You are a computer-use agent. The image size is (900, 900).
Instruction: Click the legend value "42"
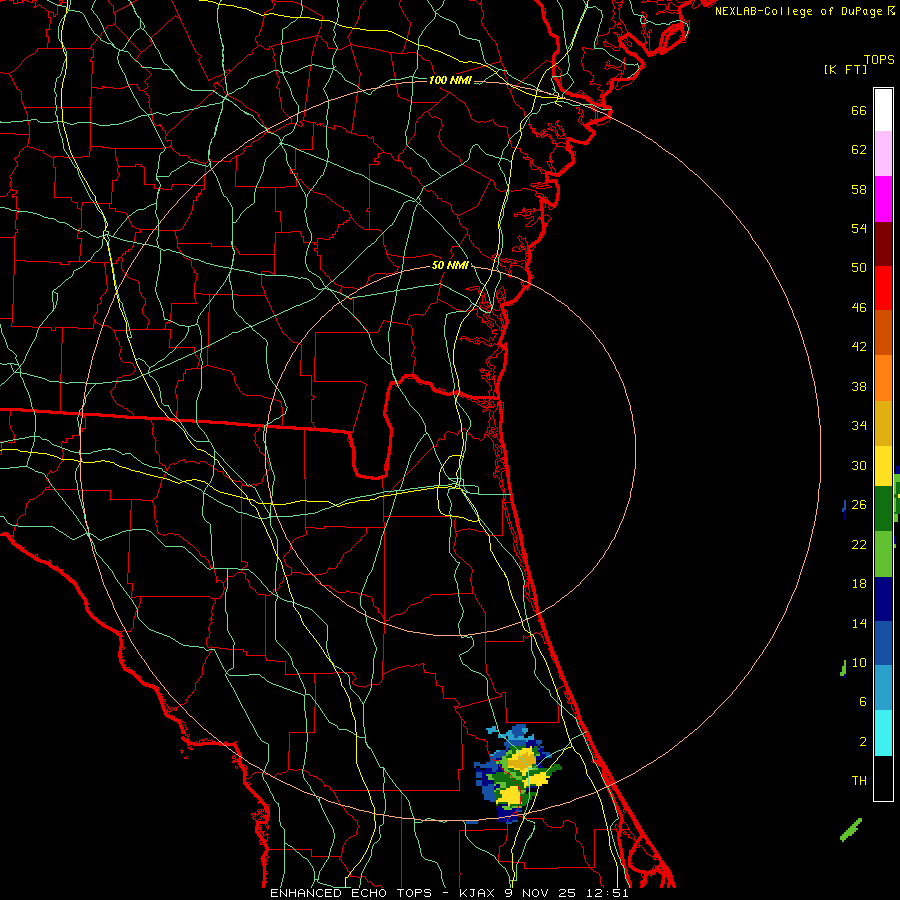[x=859, y=347]
